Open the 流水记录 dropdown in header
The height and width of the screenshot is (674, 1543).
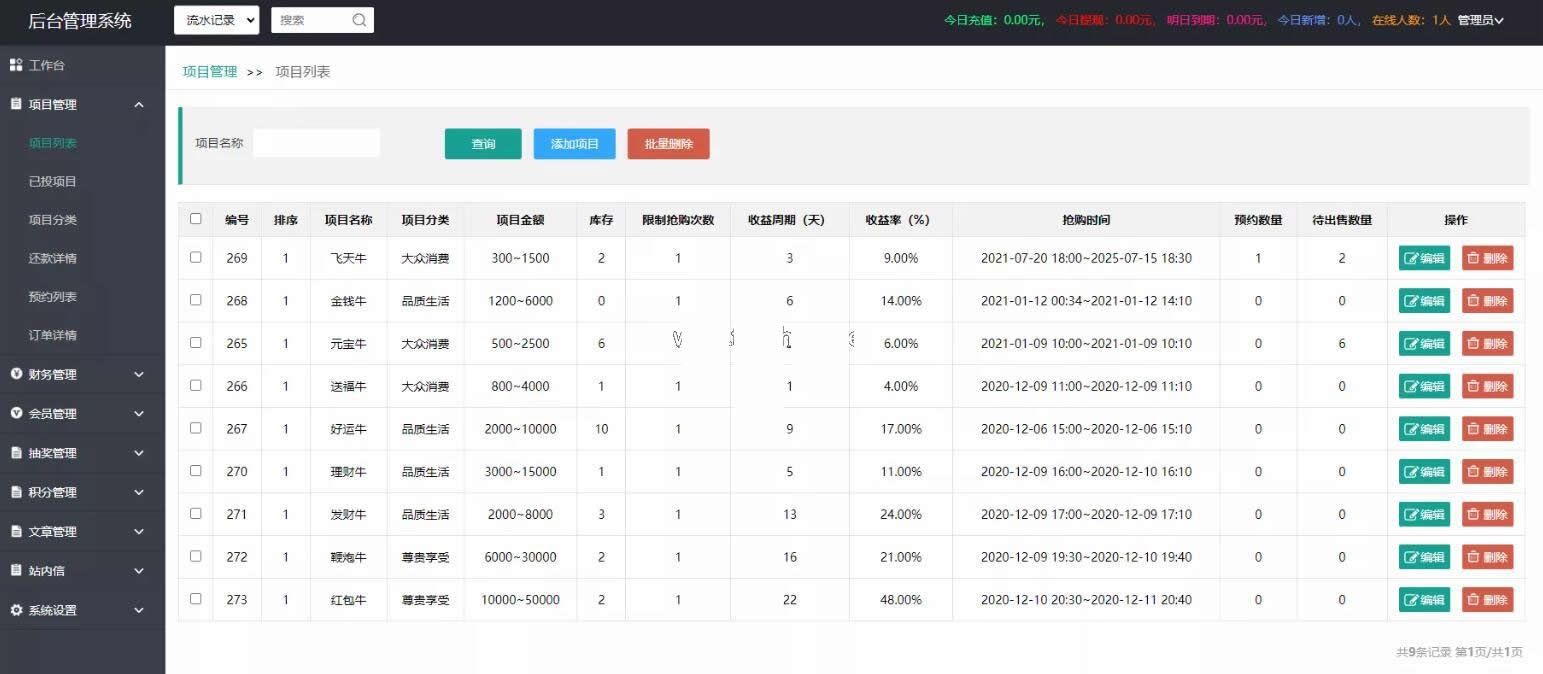click(216, 20)
